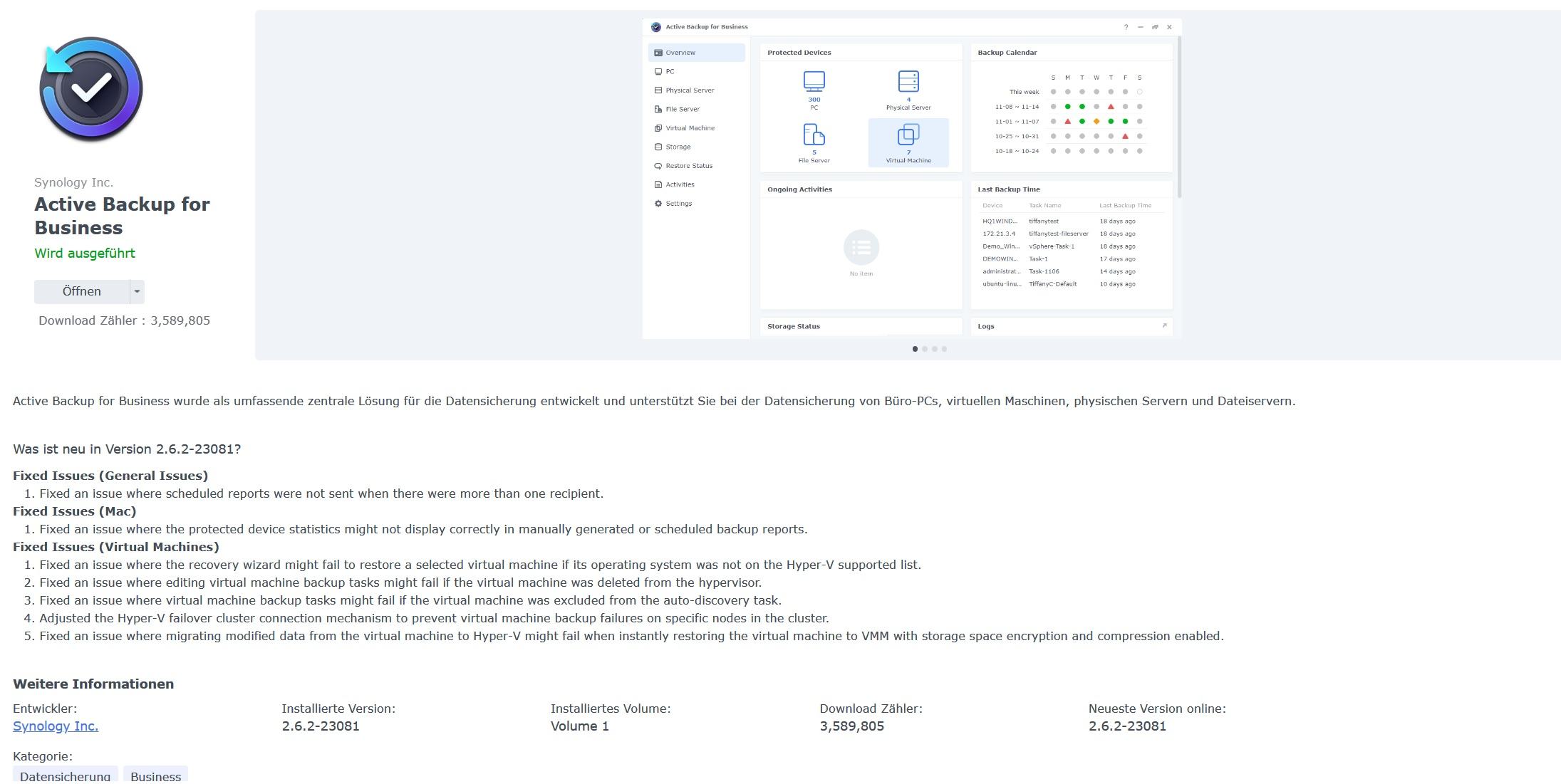1561x784 pixels.
Task: Open the Synology Inc. developer link
Action: pyautogui.click(x=56, y=726)
